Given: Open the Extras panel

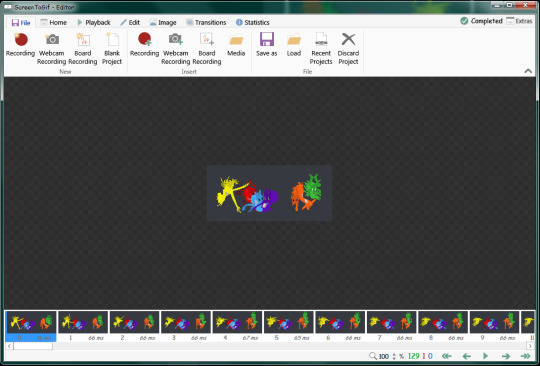Looking at the screenshot, I should click(519, 21).
